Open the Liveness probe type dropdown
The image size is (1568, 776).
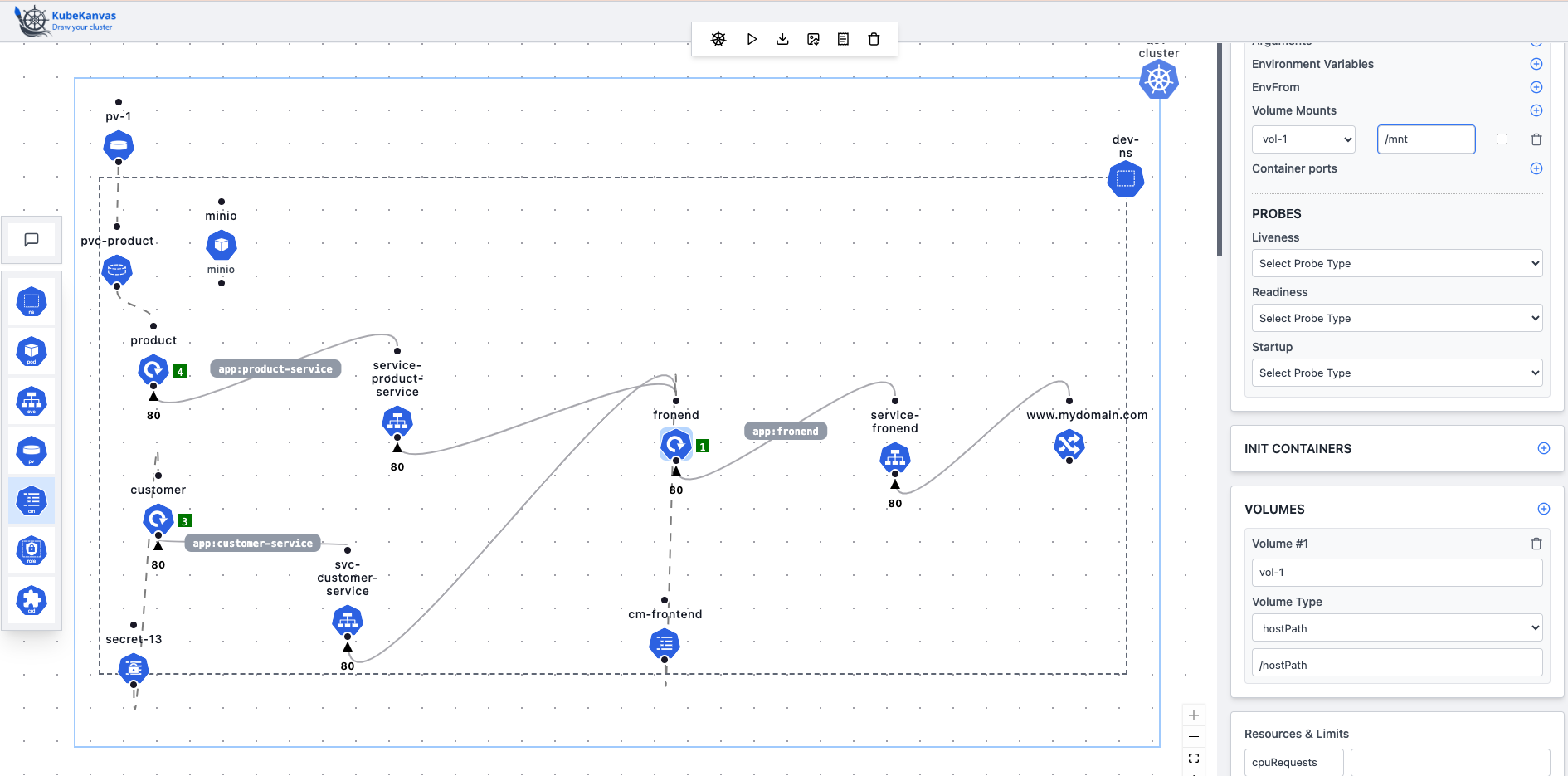coord(1396,263)
